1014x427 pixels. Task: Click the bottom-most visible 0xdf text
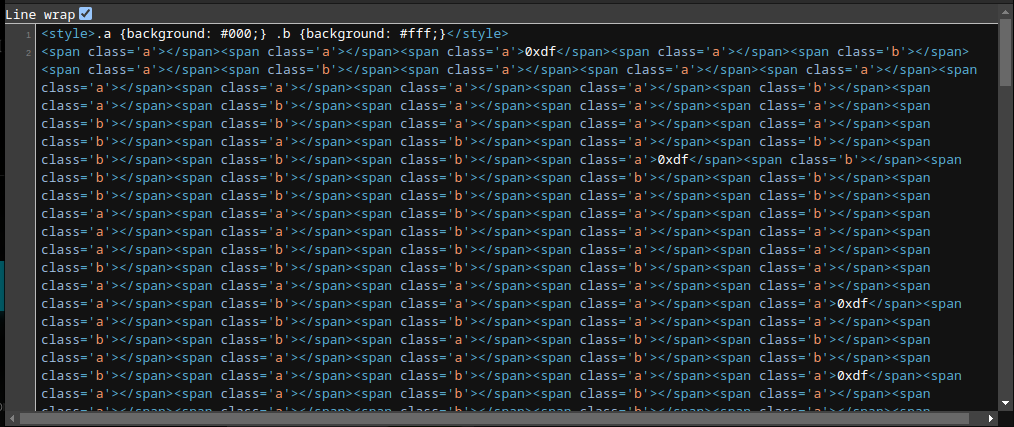[855, 376]
